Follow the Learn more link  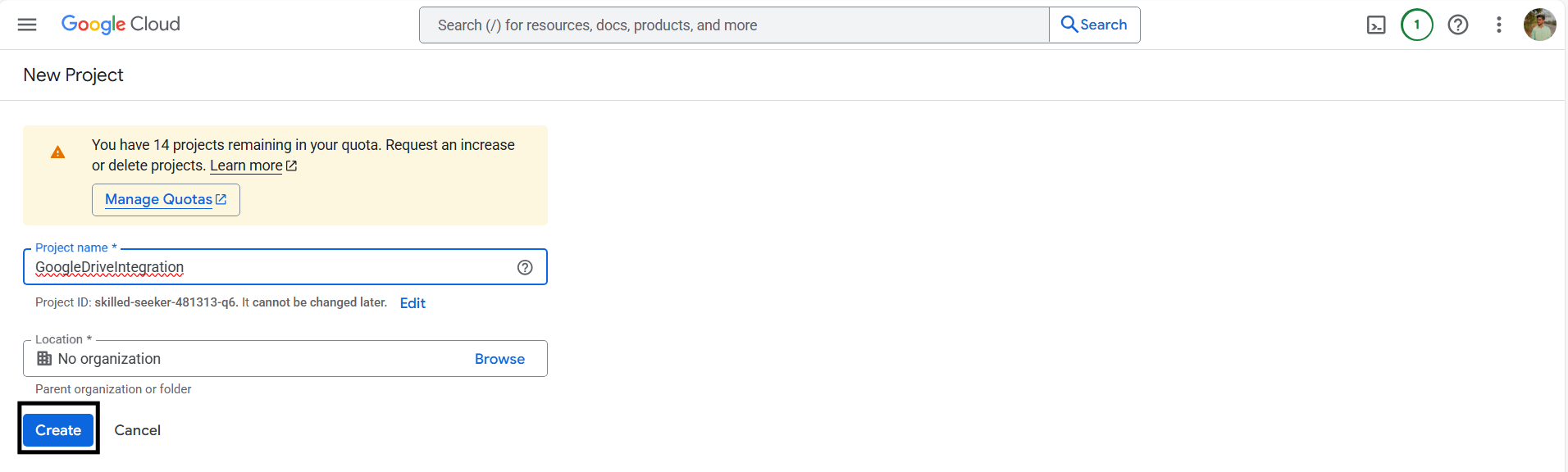246,166
